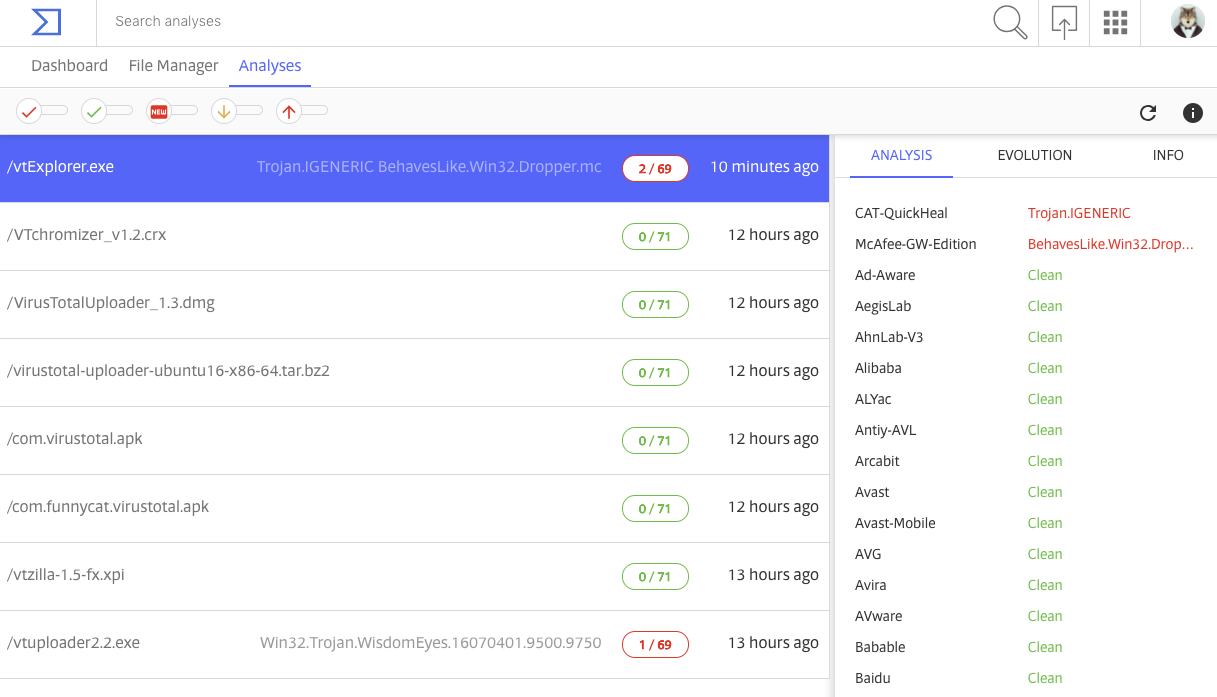
Task: Click 0 / 71 badge for VirusTotalUploader_1.3.dmg
Action: pos(655,304)
